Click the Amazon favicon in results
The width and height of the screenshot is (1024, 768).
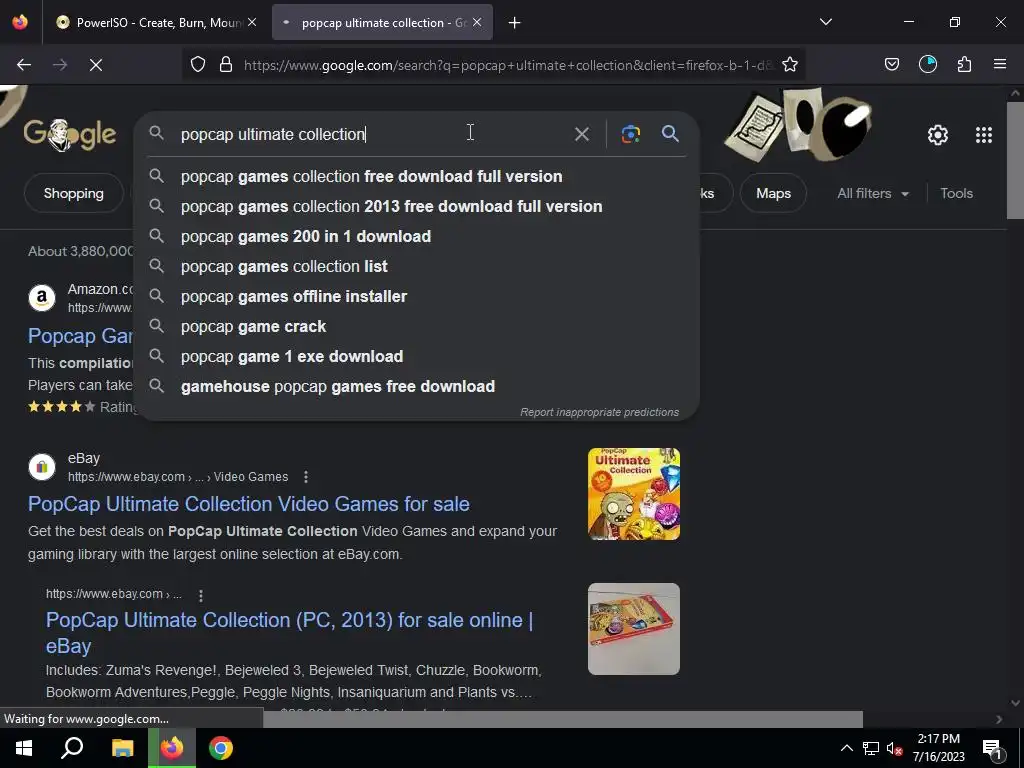pyautogui.click(x=42, y=298)
